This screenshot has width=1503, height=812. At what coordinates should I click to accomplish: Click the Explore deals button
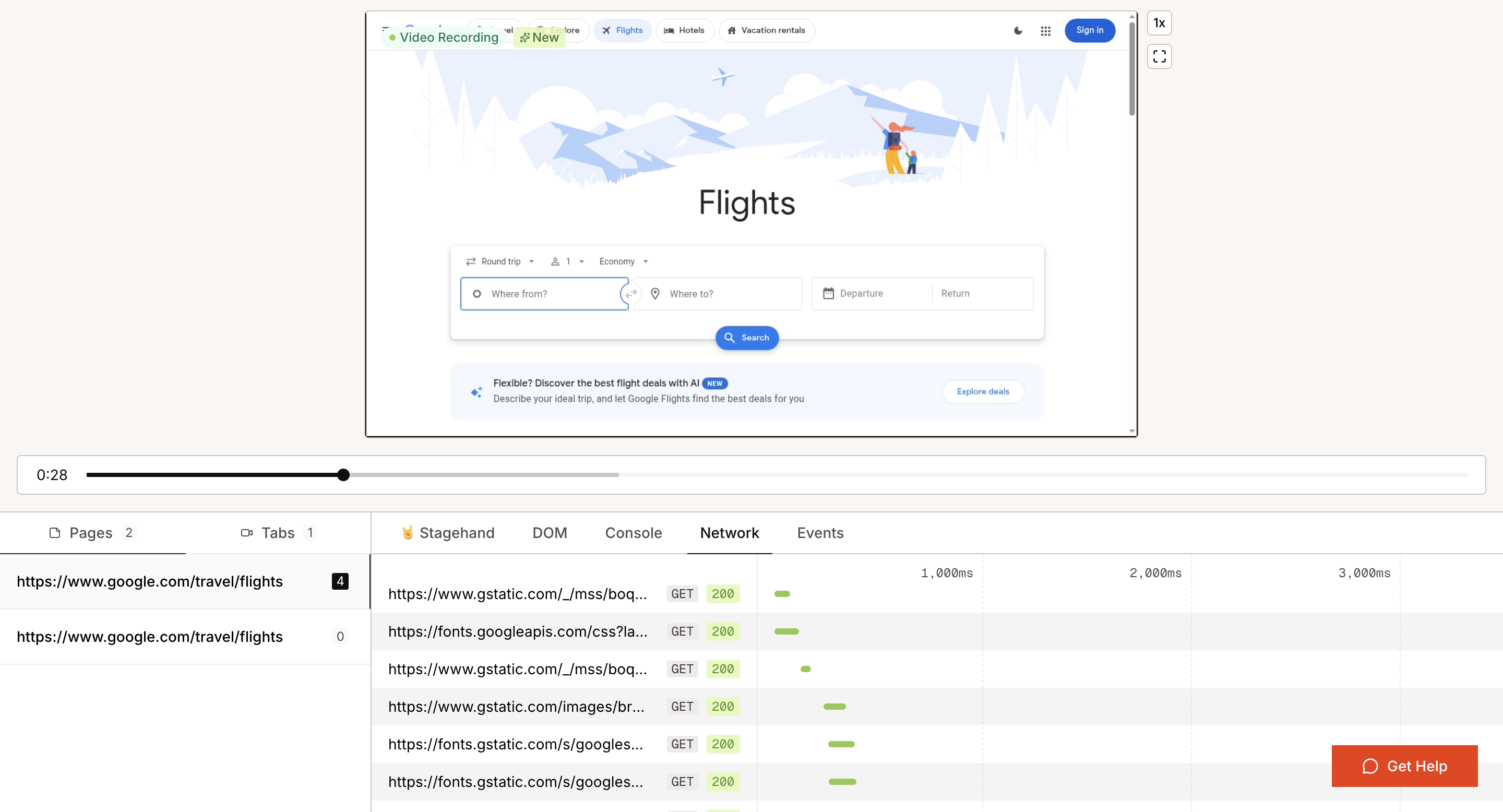983,391
